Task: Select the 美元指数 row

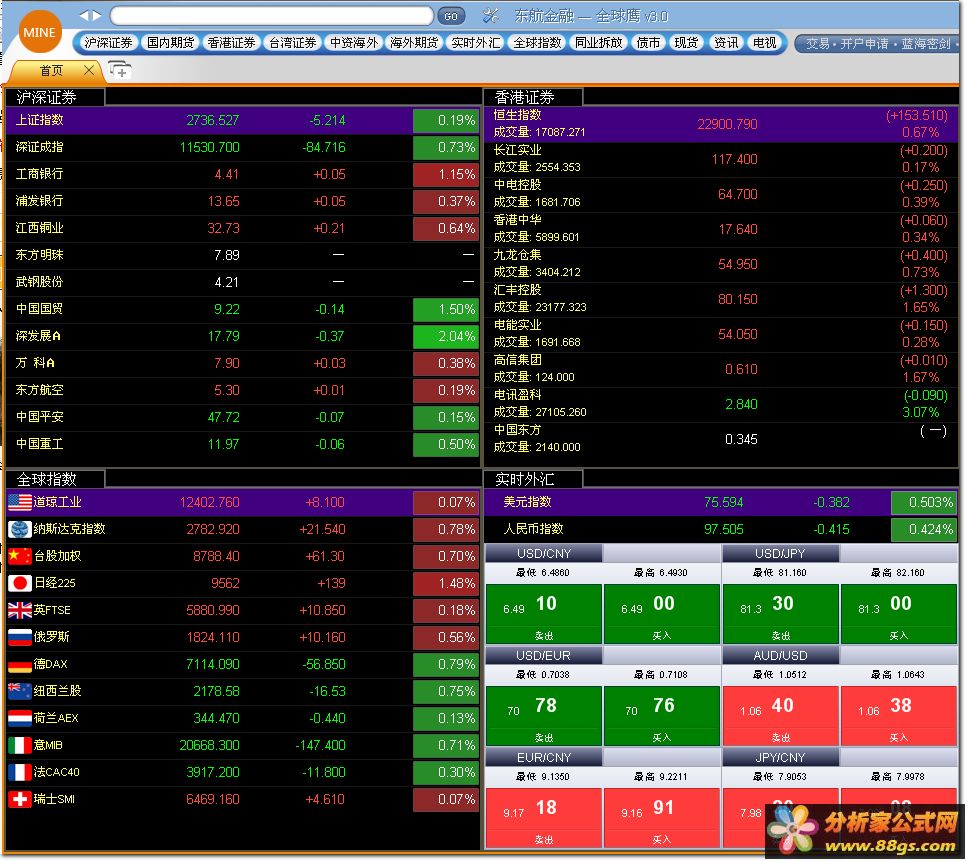Action: pos(722,503)
